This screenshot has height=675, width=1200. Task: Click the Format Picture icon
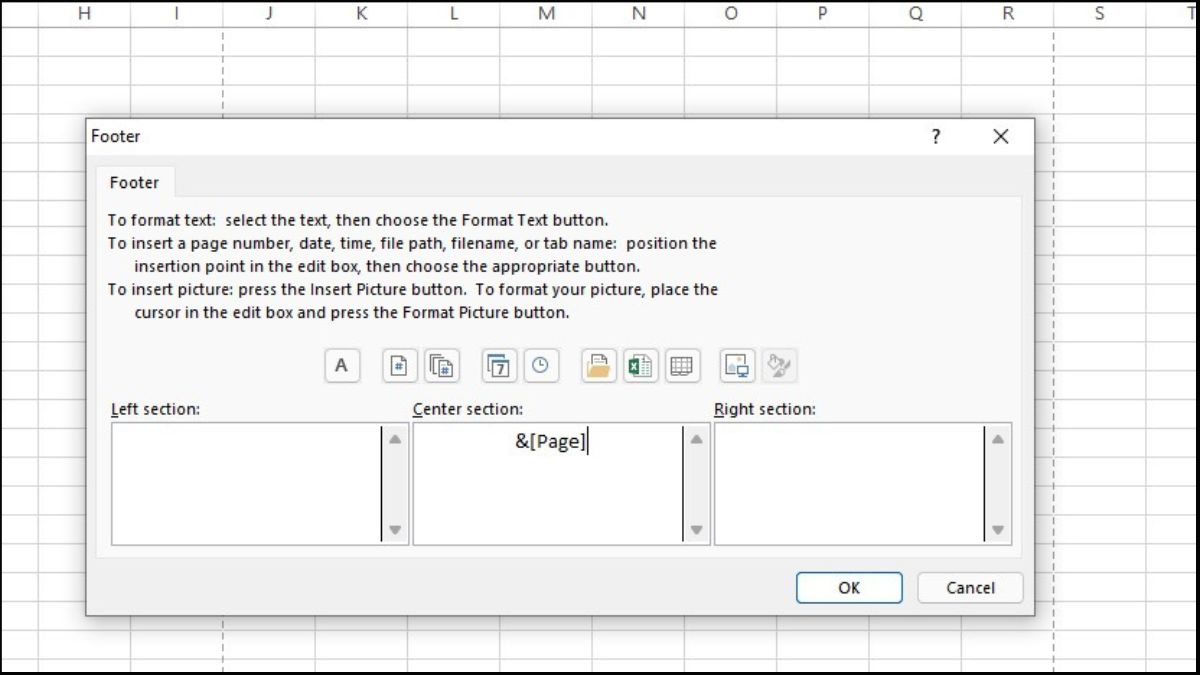[x=779, y=365]
